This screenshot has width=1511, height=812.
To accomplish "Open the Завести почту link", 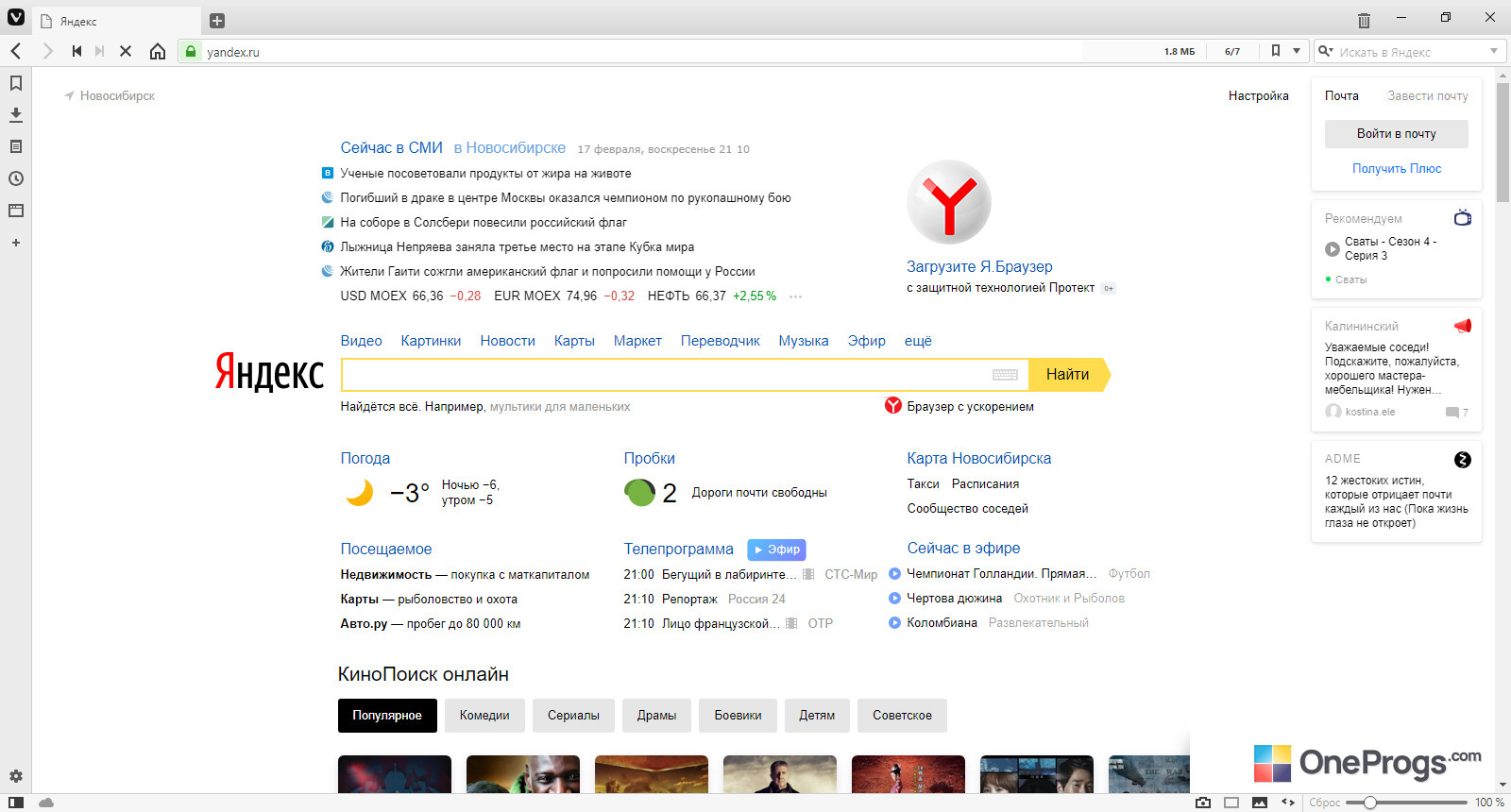I will [x=1428, y=95].
